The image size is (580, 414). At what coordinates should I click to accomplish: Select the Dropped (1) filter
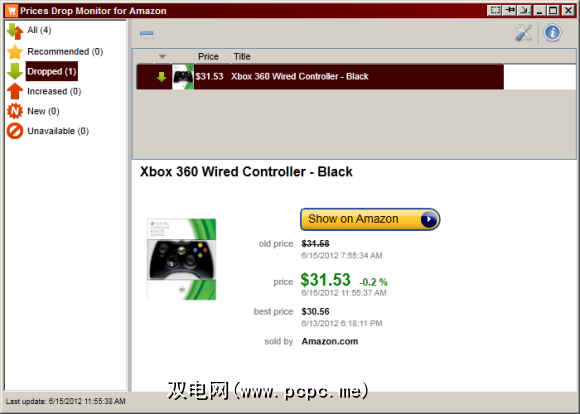click(52, 71)
